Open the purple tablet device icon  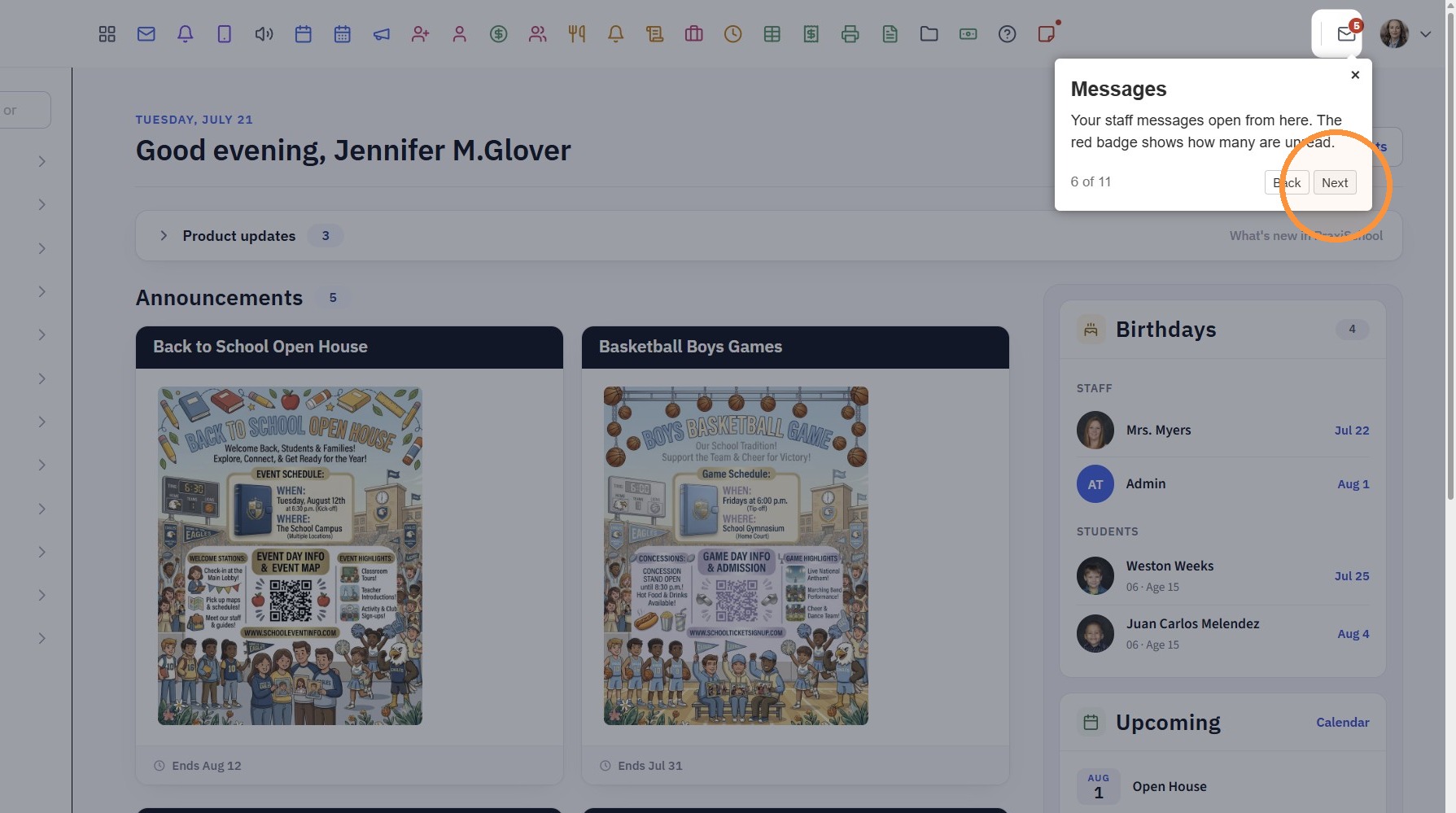tap(225, 34)
